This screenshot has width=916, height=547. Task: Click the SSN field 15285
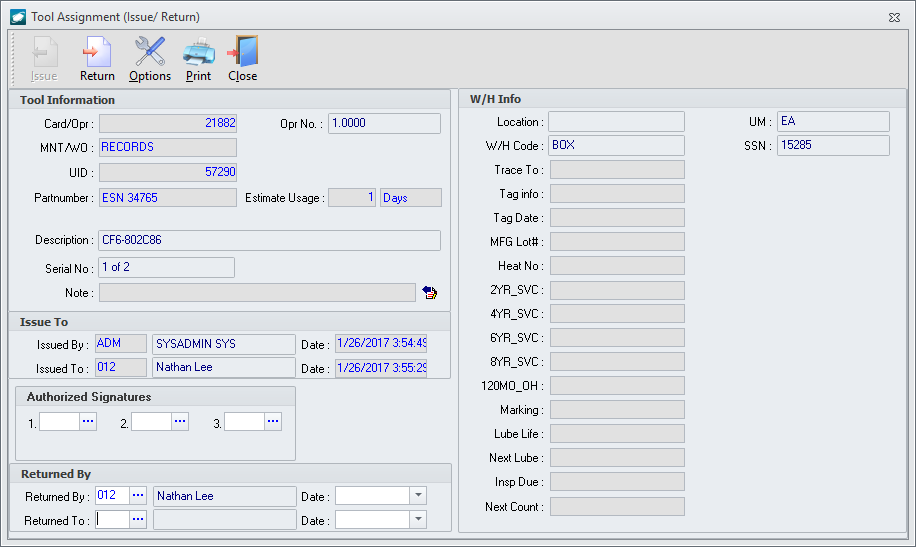(834, 146)
